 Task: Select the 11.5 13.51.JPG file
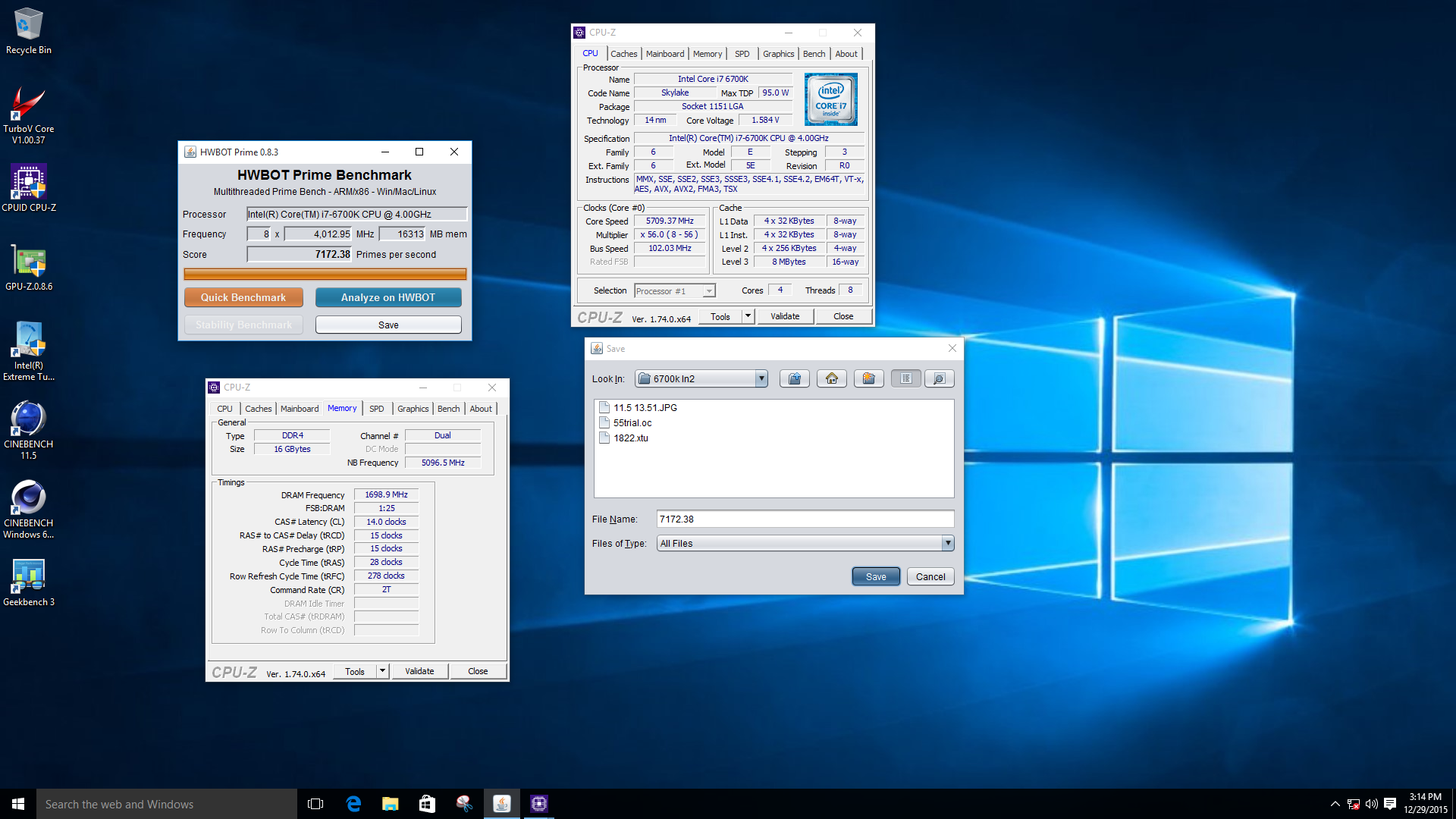(x=638, y=408)
